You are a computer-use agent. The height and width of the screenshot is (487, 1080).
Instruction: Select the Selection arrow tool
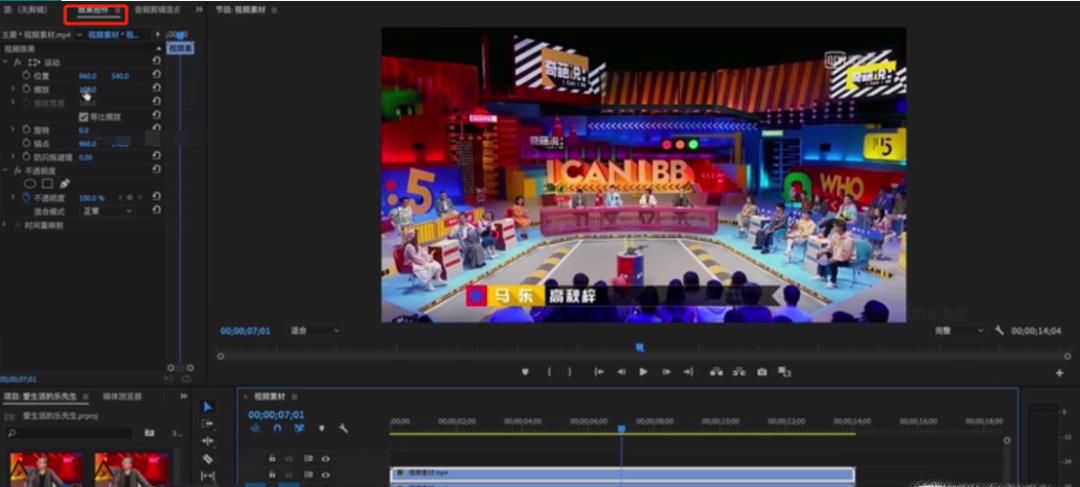(x=207, y=407)
